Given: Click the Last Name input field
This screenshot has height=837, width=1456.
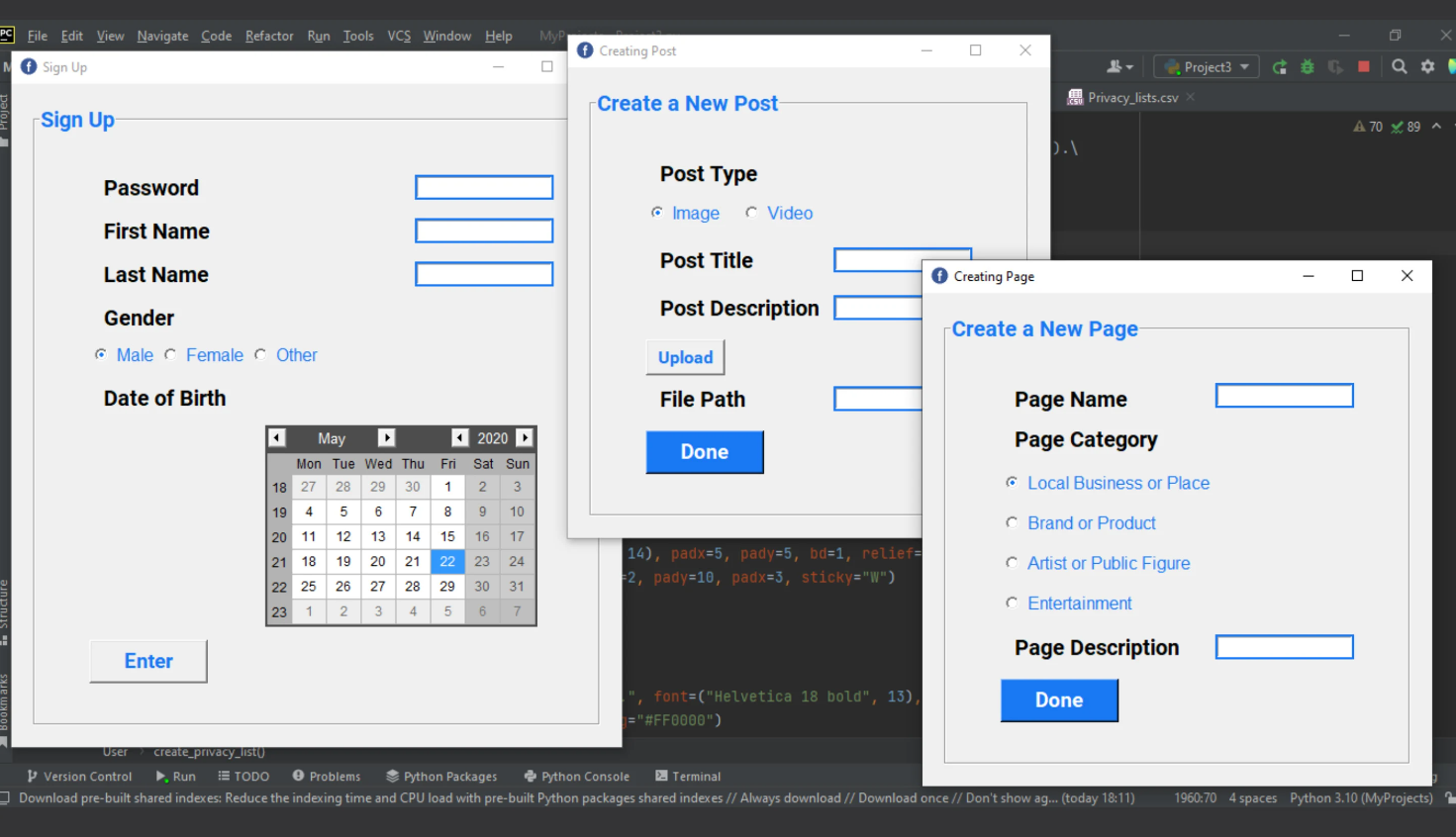Looking at the screenshot, I should click(484, 274).
